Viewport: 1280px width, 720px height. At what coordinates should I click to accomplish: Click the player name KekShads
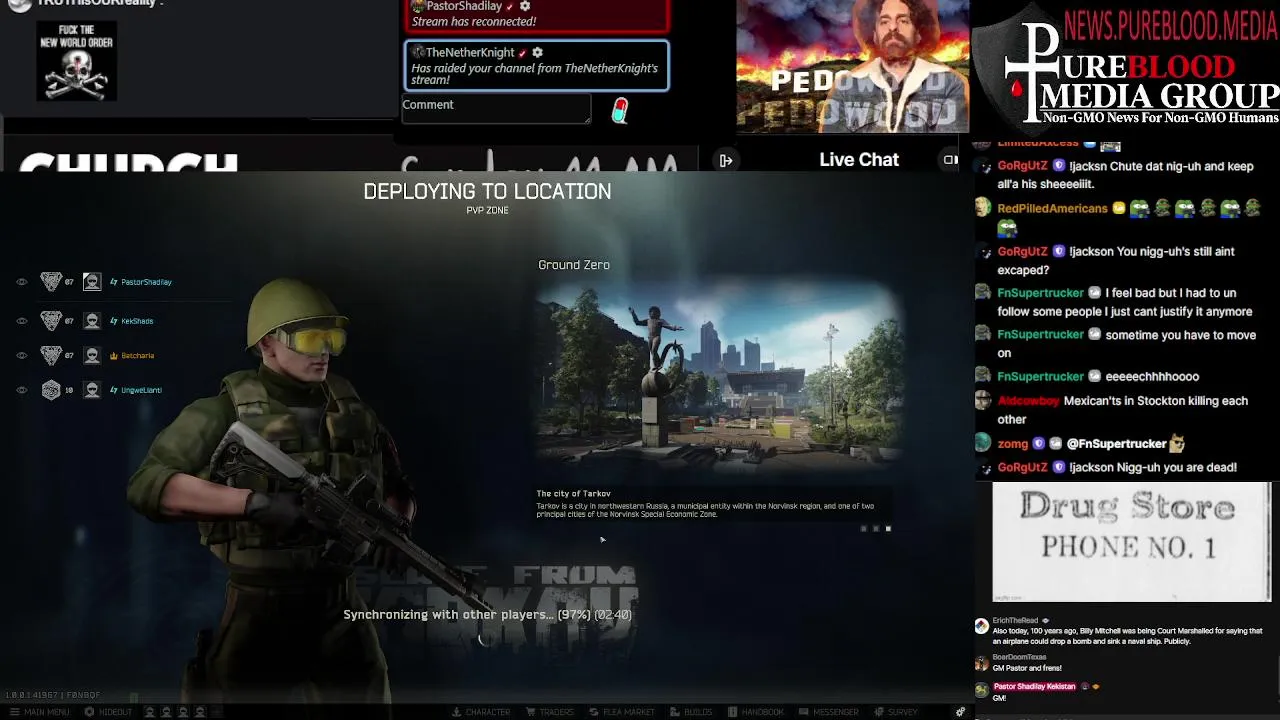coord(137,321)
